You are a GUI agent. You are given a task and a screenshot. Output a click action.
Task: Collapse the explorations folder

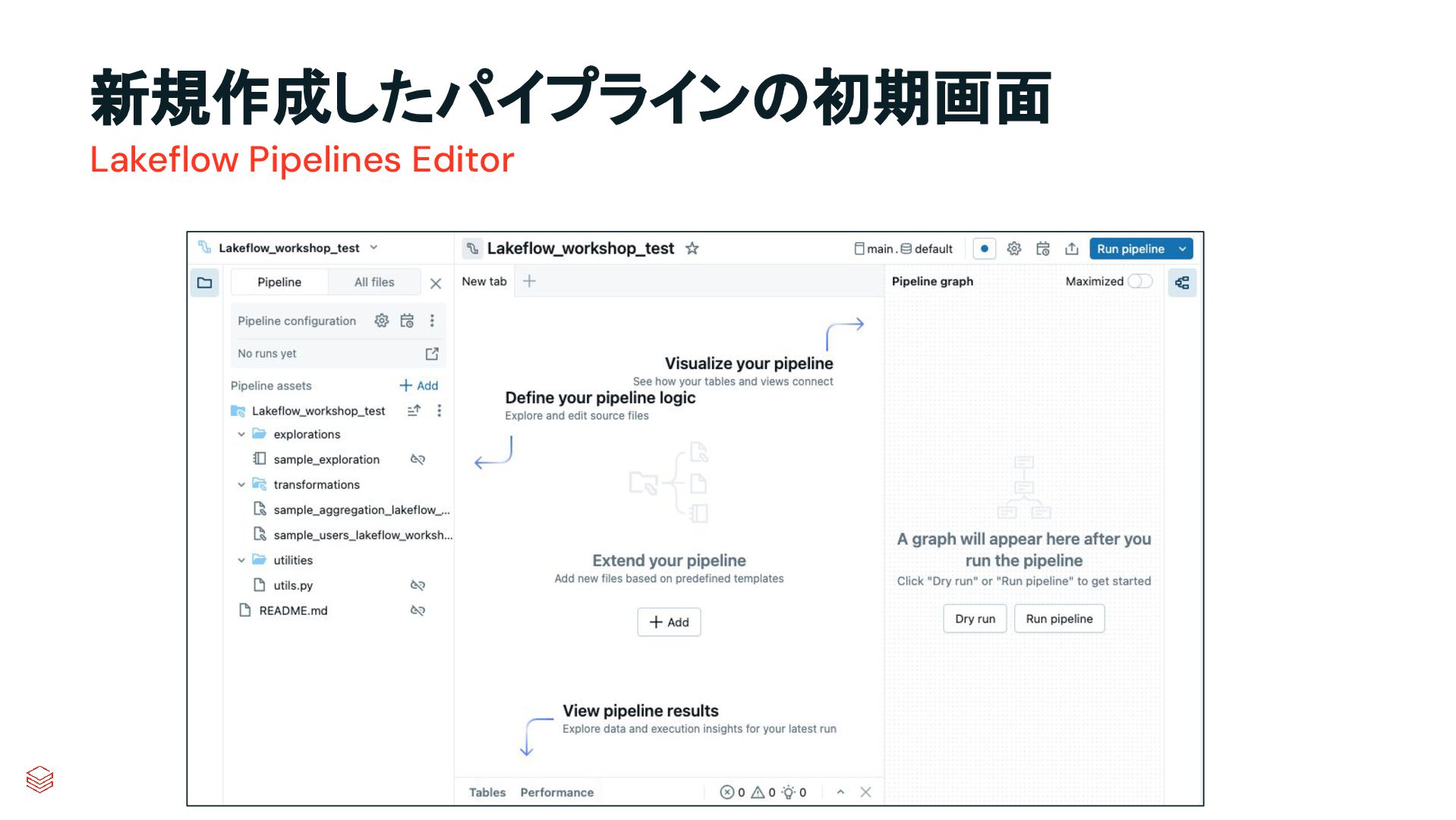click(x=241, y=434)
